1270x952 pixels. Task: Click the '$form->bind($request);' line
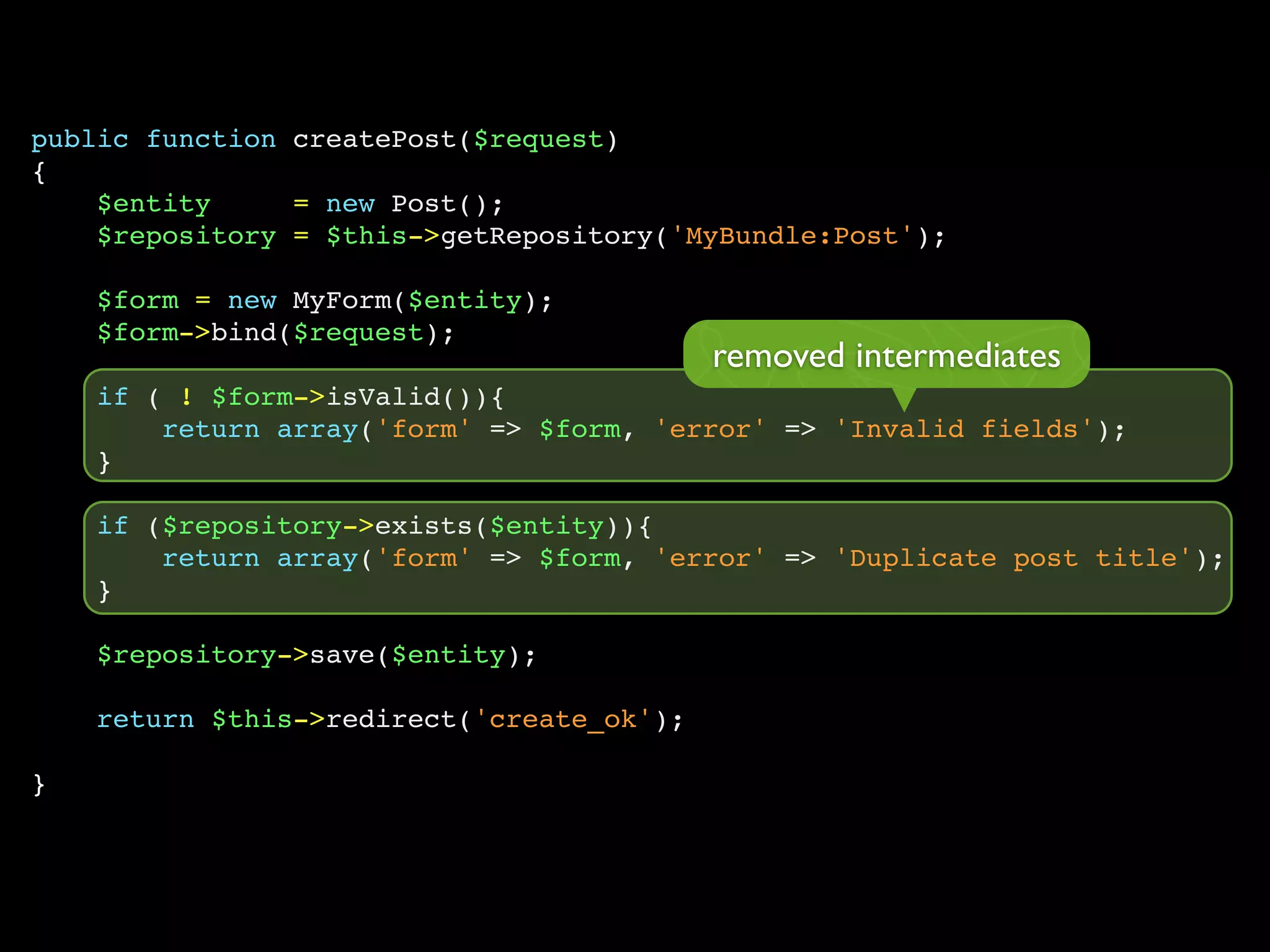pos(275,333)
